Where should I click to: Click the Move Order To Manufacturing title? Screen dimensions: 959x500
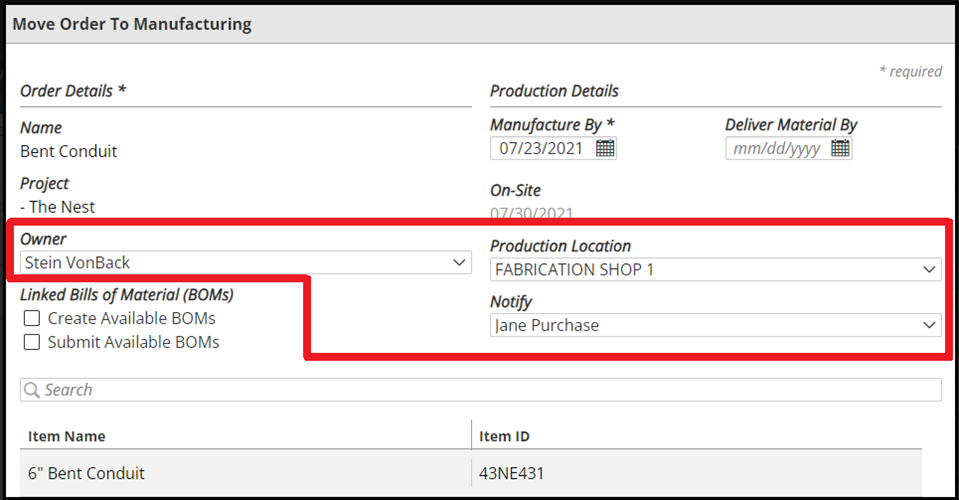[x=132, y=23]
